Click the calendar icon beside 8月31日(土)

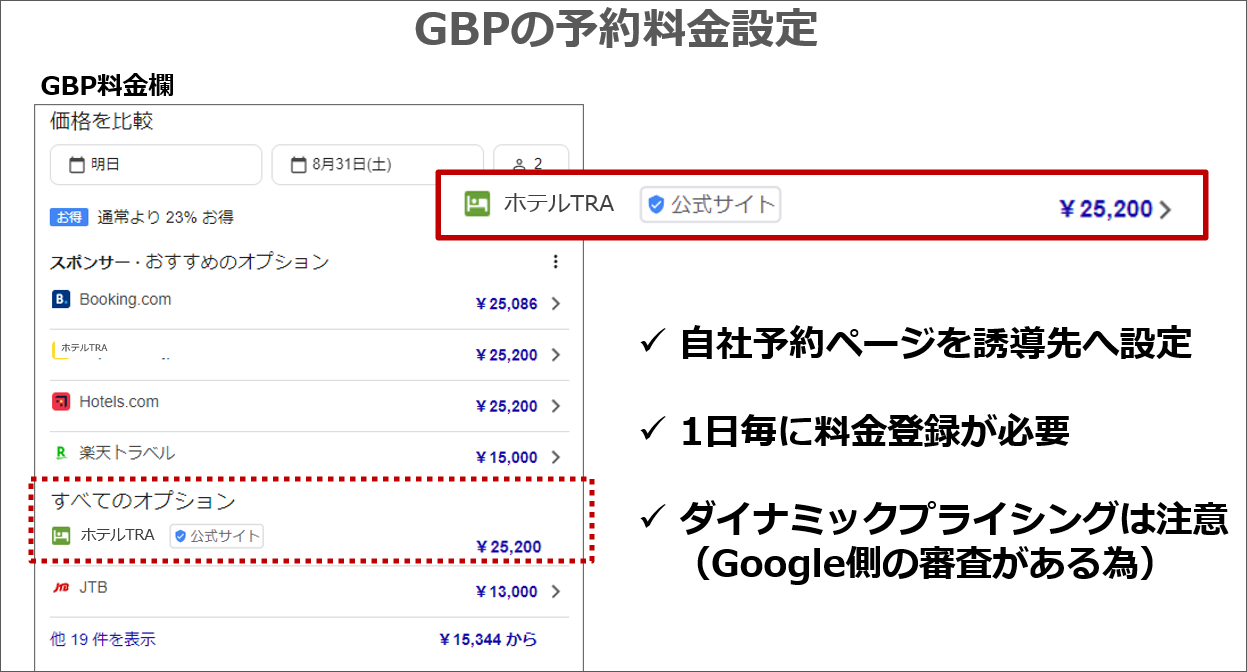(x=298, y=166)
